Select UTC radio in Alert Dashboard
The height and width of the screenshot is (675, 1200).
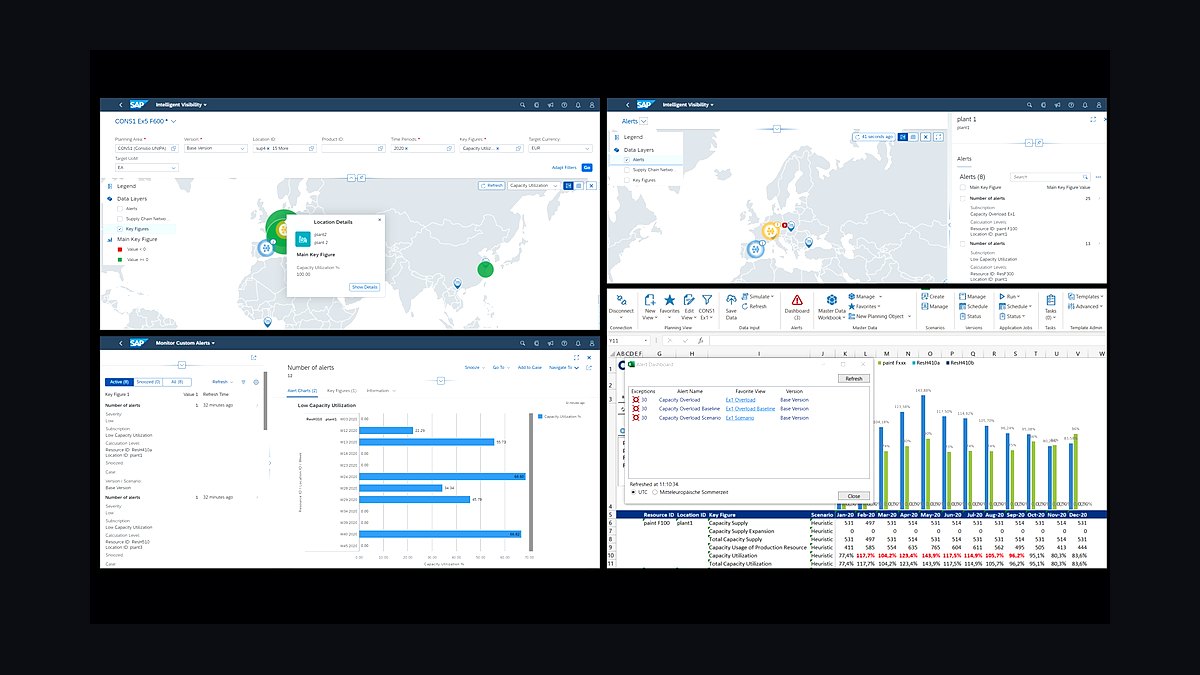point(632,492)
